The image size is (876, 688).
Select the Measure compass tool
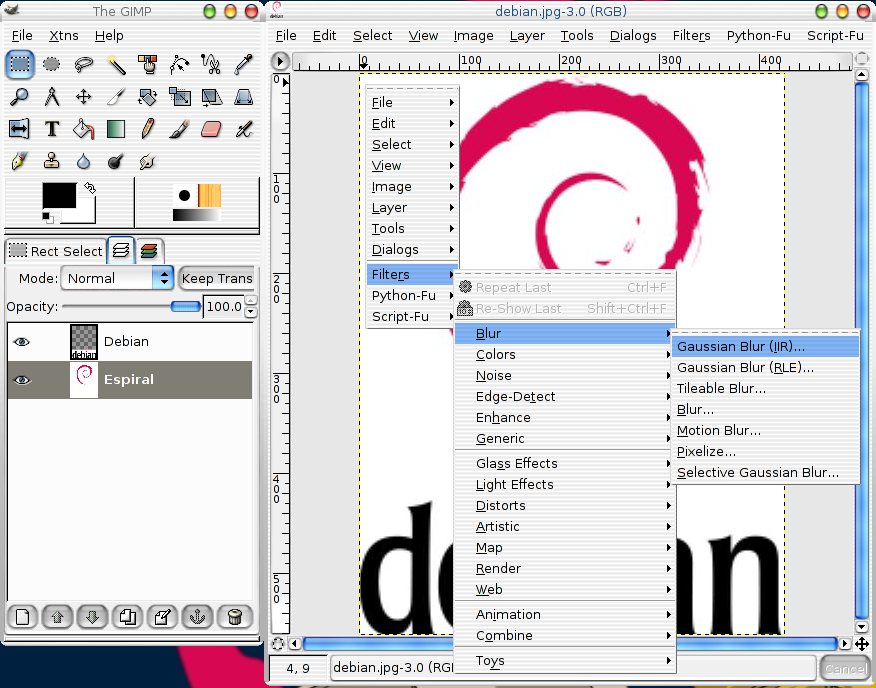[51, 97]
